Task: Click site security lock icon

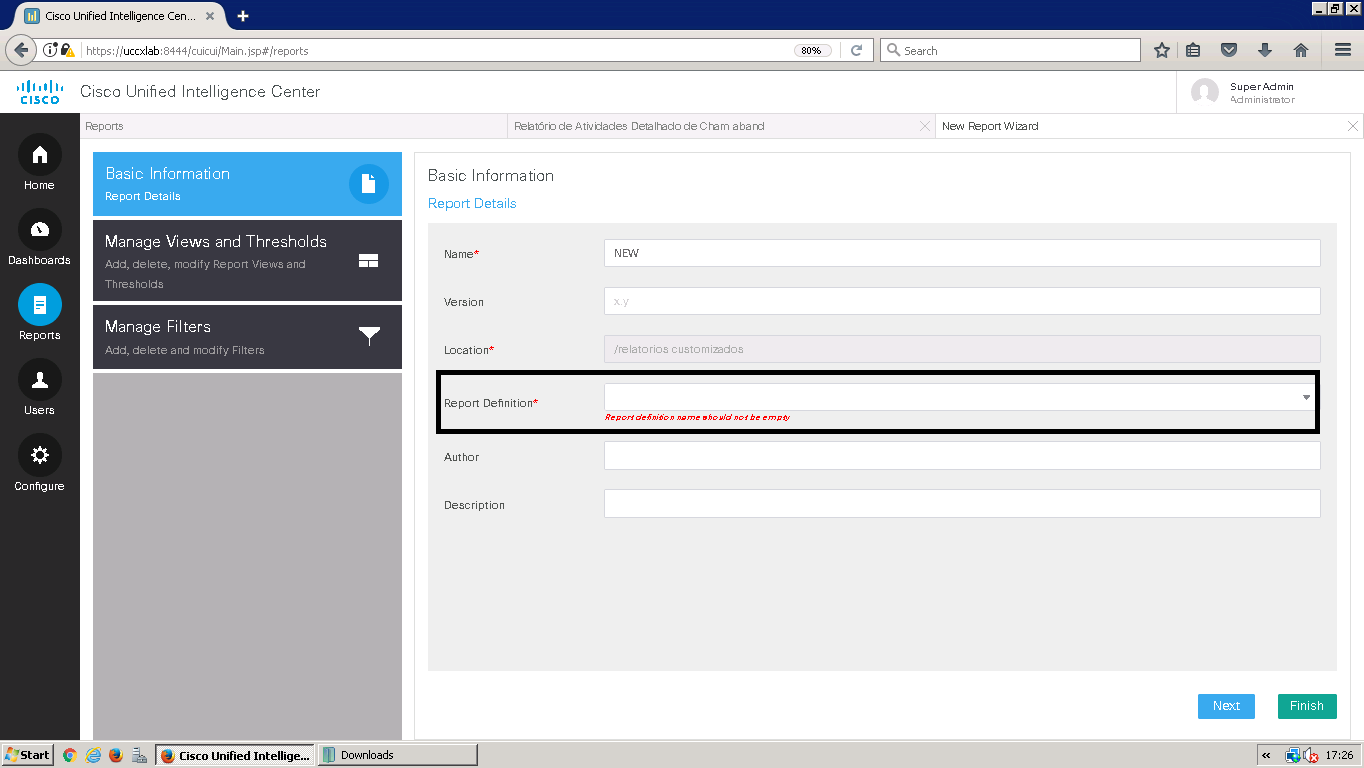Action: pyautogui.click(x=67, y=50)
